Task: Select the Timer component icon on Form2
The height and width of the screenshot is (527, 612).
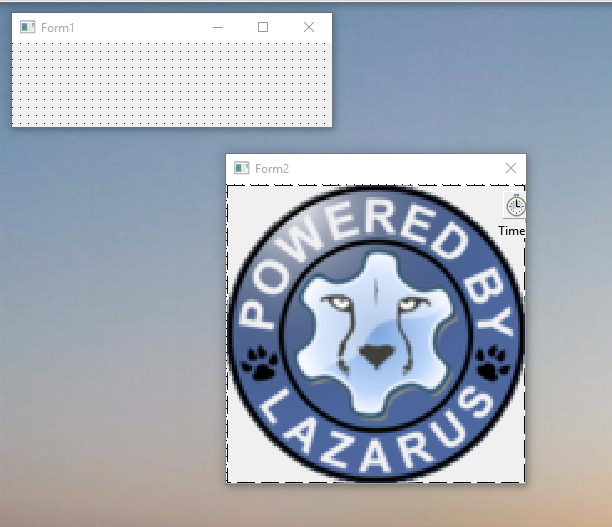Action: [515, 205]
